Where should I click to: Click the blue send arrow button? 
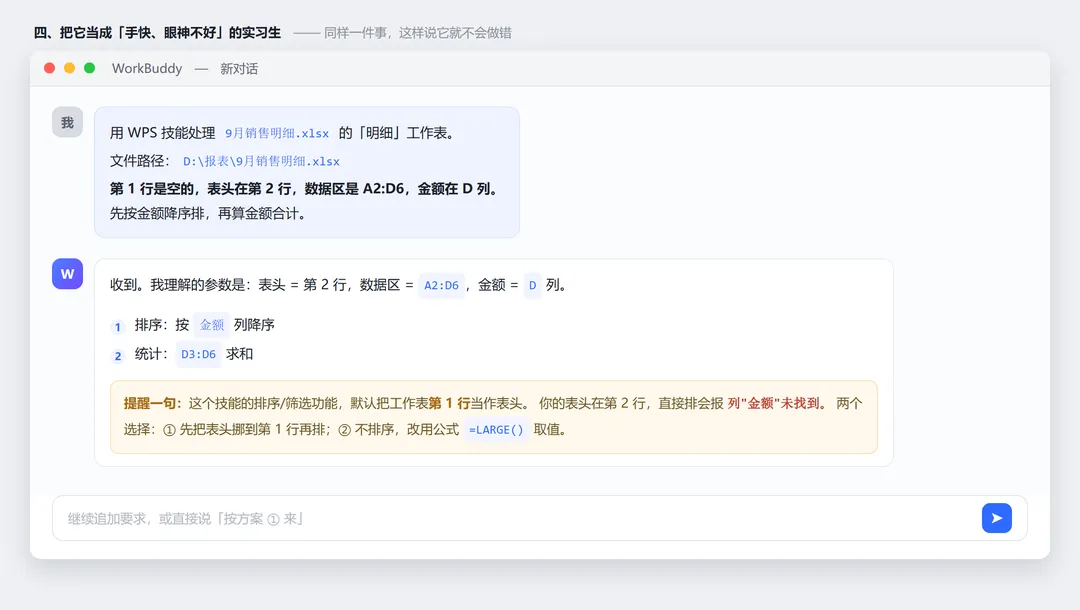click(997, 518)
